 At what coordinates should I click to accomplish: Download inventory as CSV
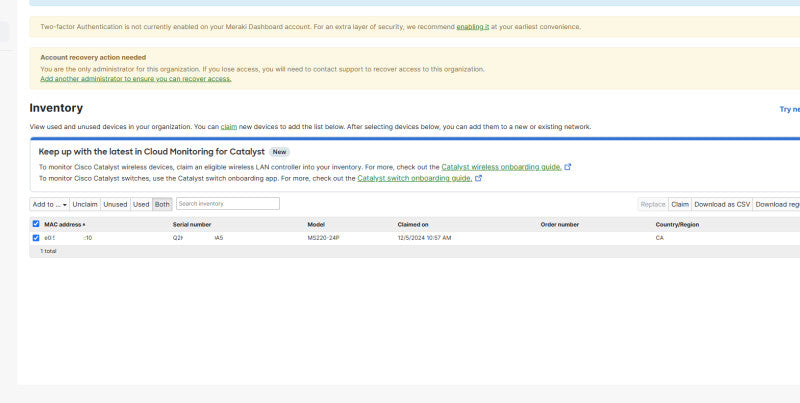click(x=722, y=204)
